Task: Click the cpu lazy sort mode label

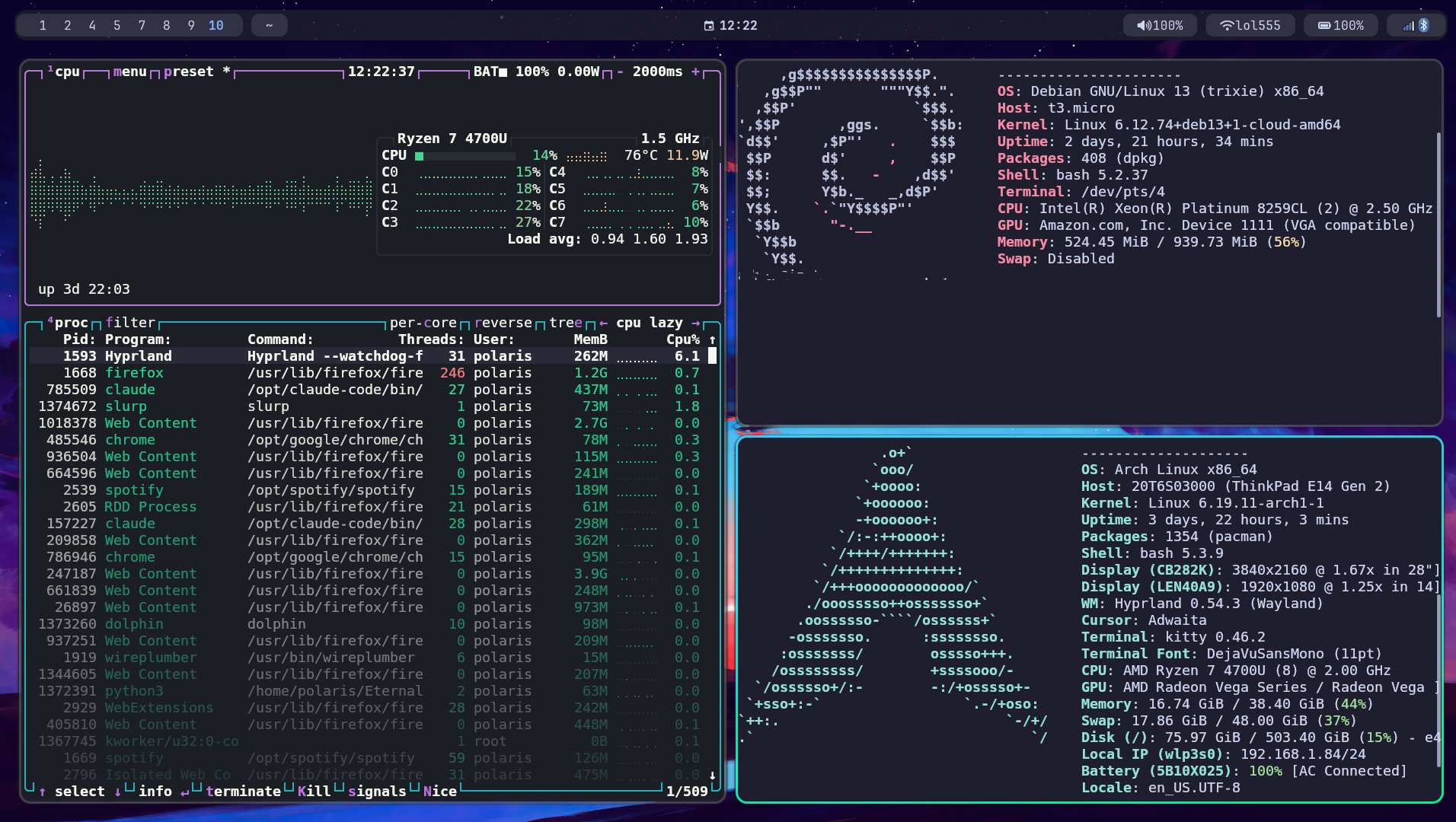Action: (x=649, y=323)
